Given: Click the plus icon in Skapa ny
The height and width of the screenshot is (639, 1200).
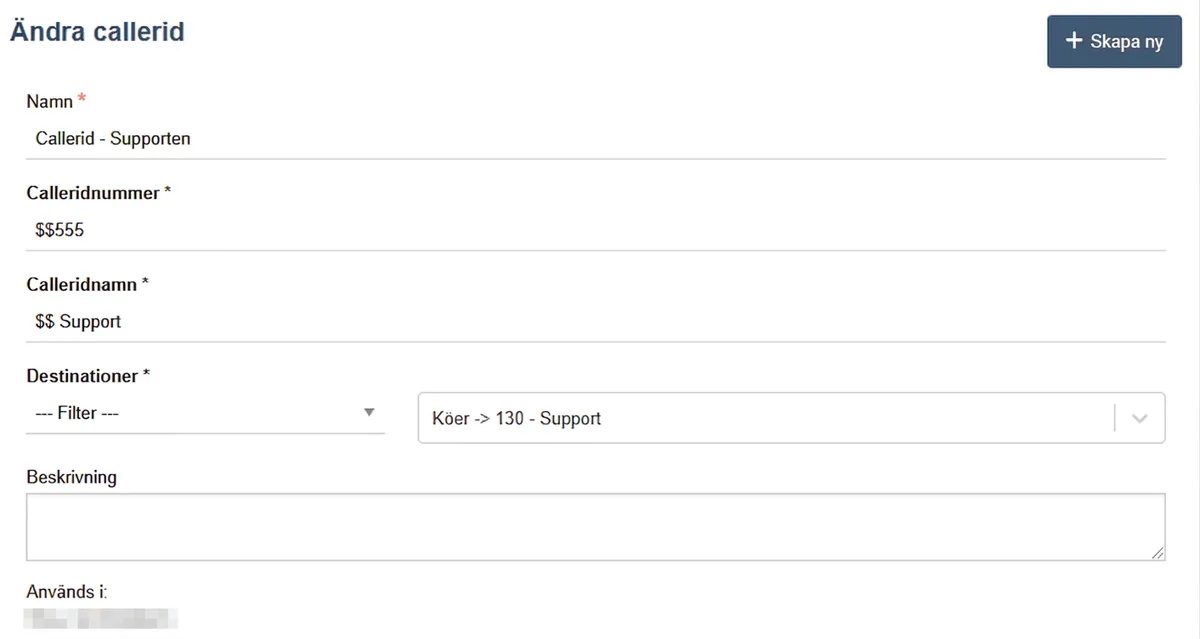Looking at the screenshot, I should pos(1074,41).
